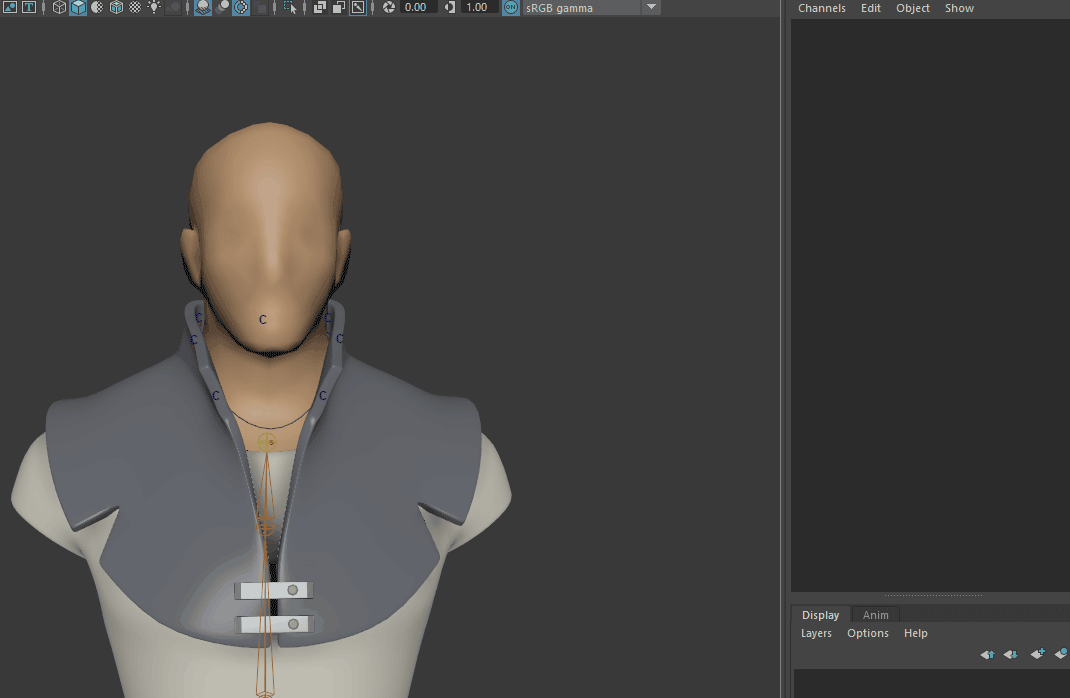Create a new empty display layer
1070x698 pixels.
point(1037,653)
